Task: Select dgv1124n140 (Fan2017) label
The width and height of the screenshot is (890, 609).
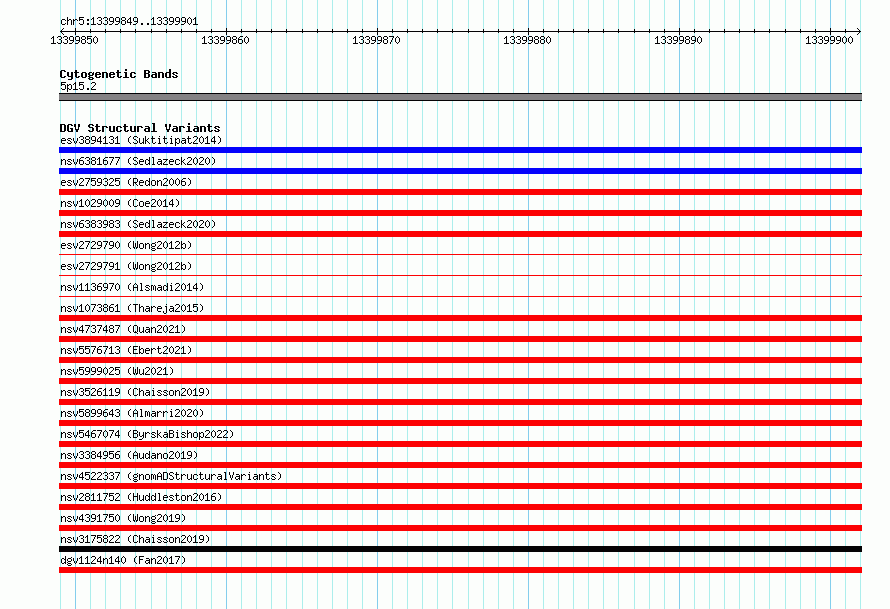Action: point(123,560)
